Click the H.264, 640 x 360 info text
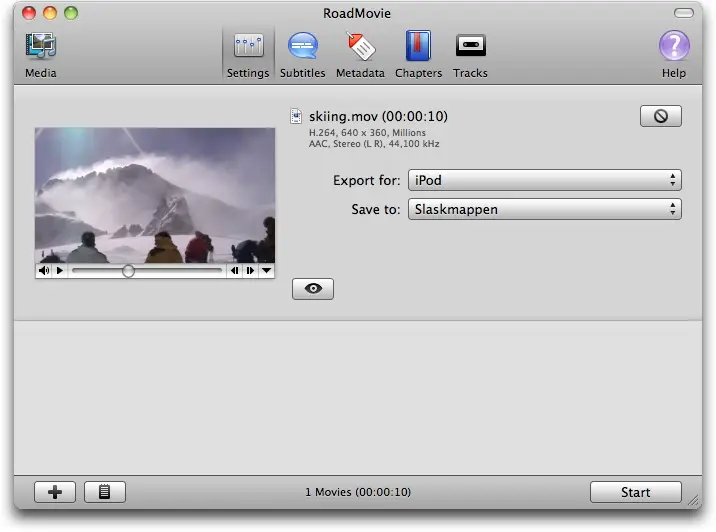 367,133
